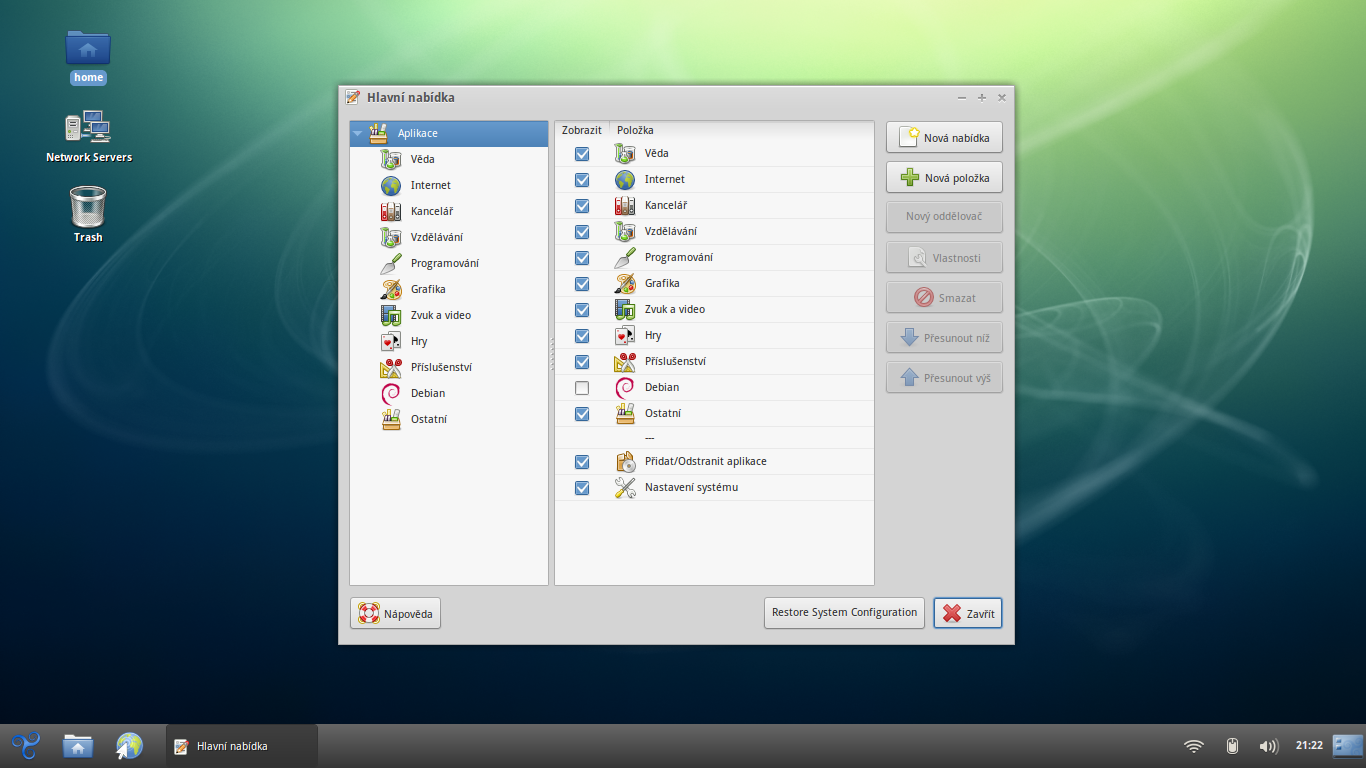The image size is (1366, 768).
Task: Click the Hlavní nabídka taskbar window button
Action: pyautogui.click(x=241, y=746)
